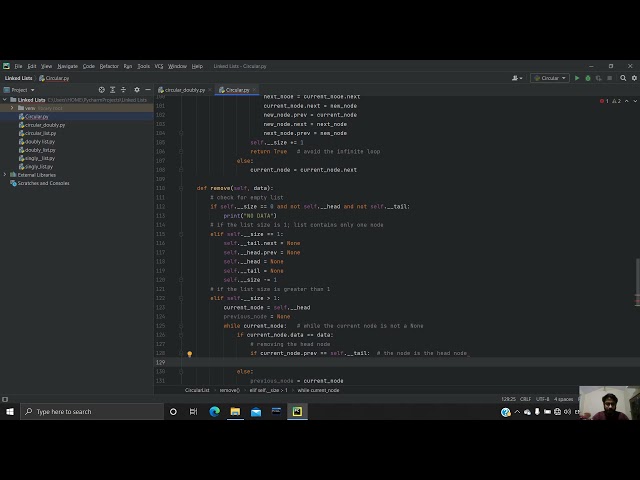The image size is (640, 480).
Task: Open the File menu
Action: 18,66
